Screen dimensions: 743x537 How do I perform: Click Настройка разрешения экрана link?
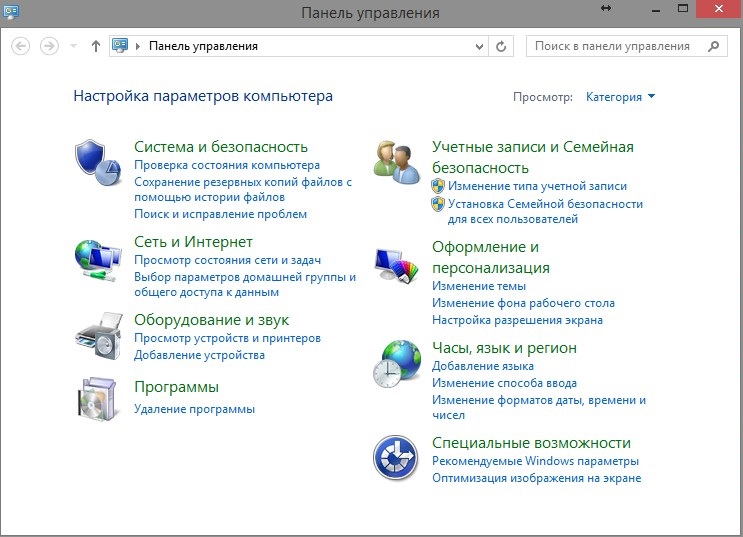tap(517, 320)
